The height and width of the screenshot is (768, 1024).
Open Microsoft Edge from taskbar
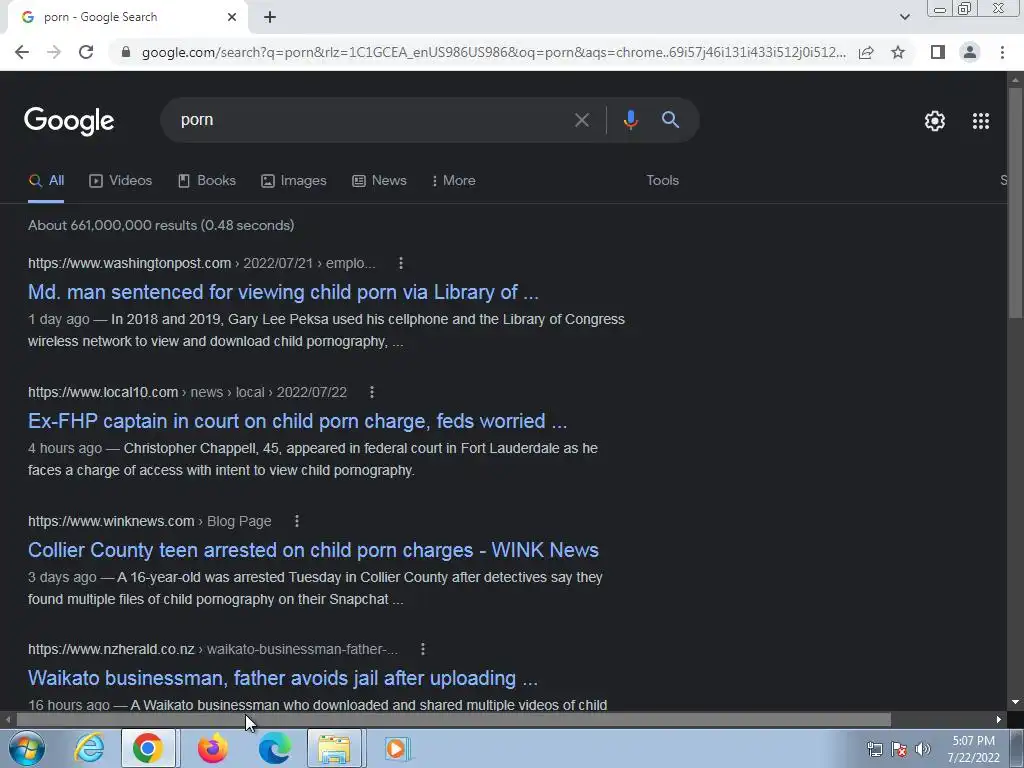point(274,748)
